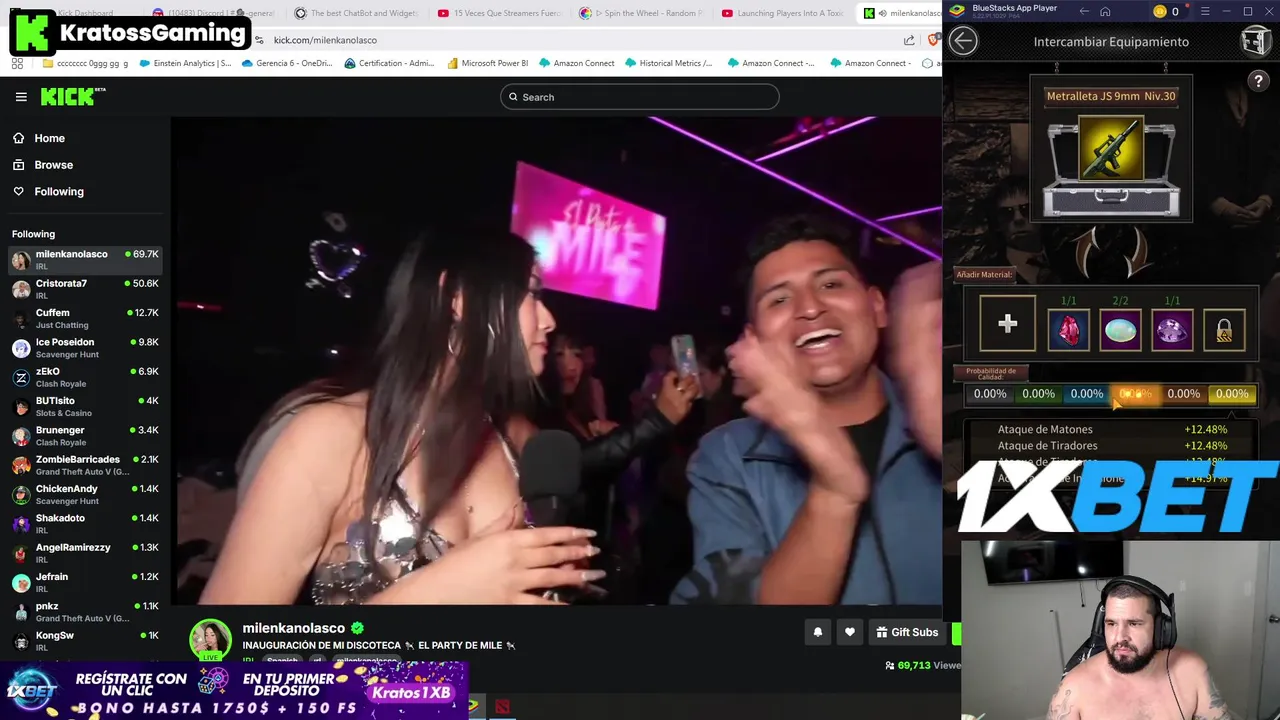
Task: Click the BlueStacks coin balance icon
Action: pyautogui.click(x=1160, y=11)
